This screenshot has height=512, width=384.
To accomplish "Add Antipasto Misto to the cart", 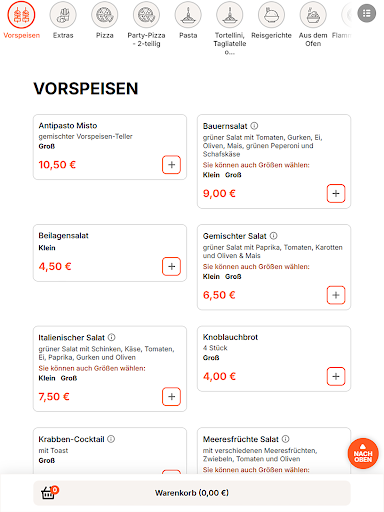I will tap(171, 165).
